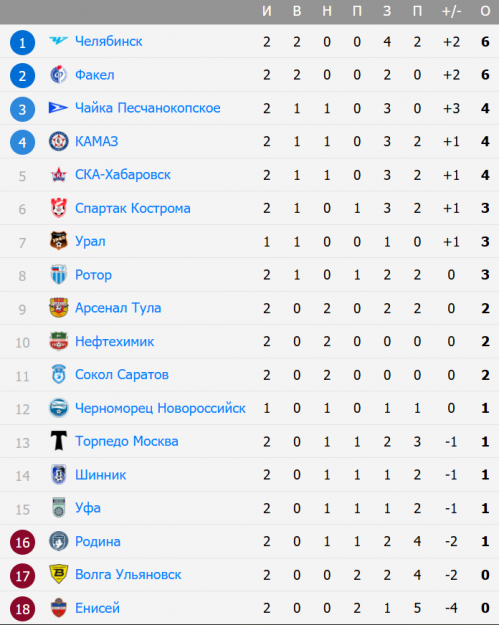This screenshot has height=625, width=499.
Task: Click the Ротор striped shield logo
Action: (x=58, y=274)
